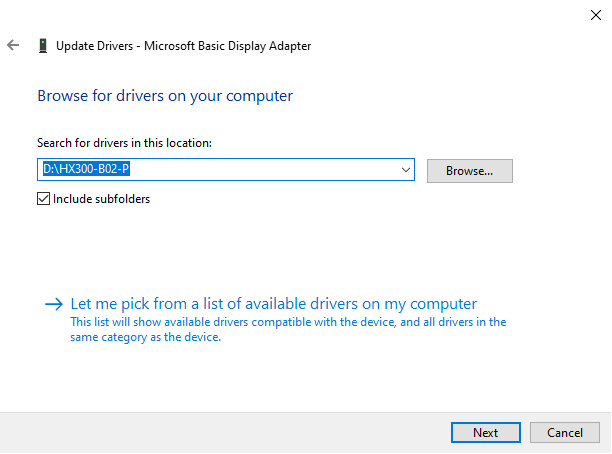Click the description under the Let me pick link
Image resolution: width=612 pixels, height=454 pixels.
click(288, 330)
